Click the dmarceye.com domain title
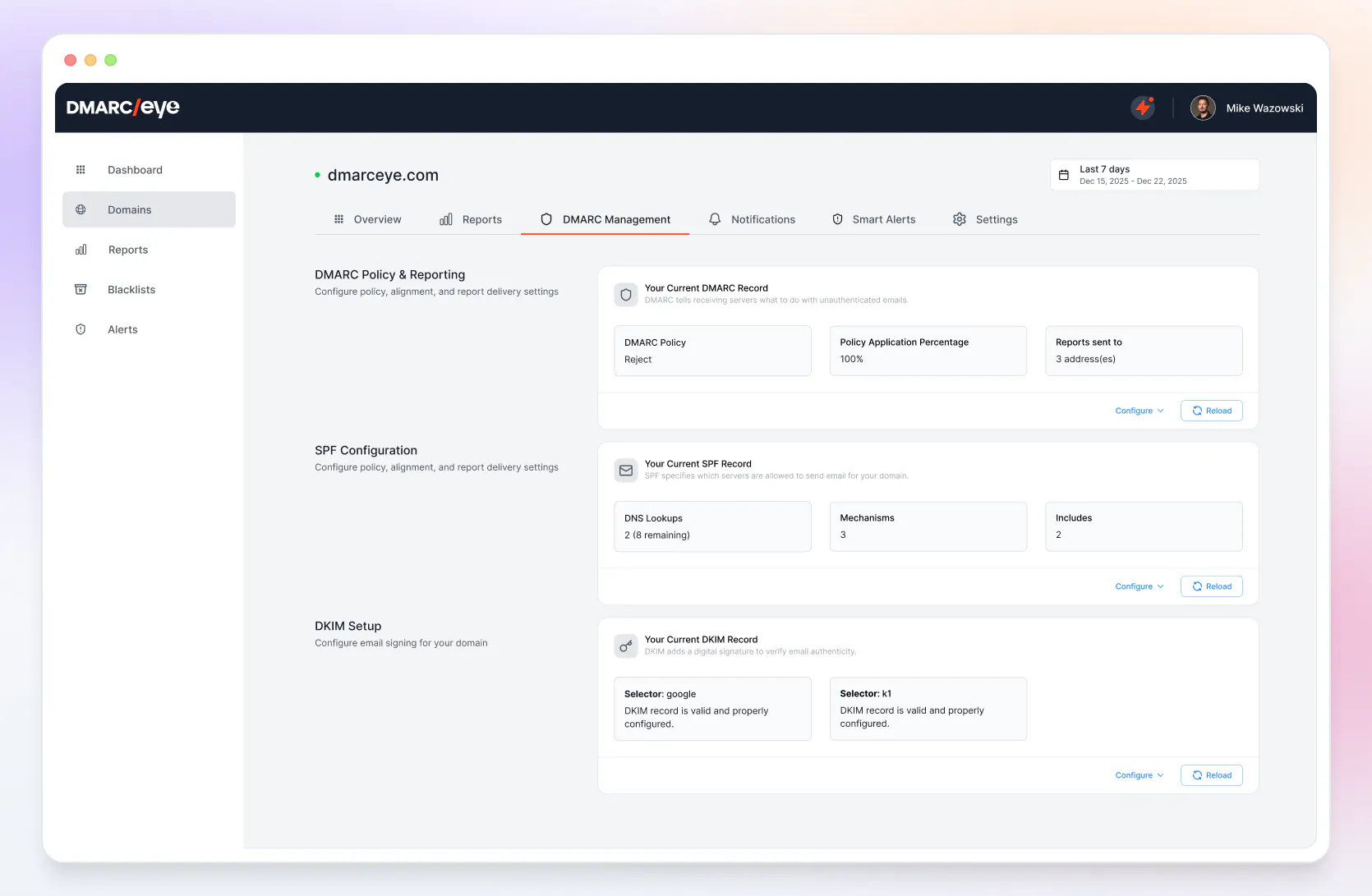 [383, 175]
